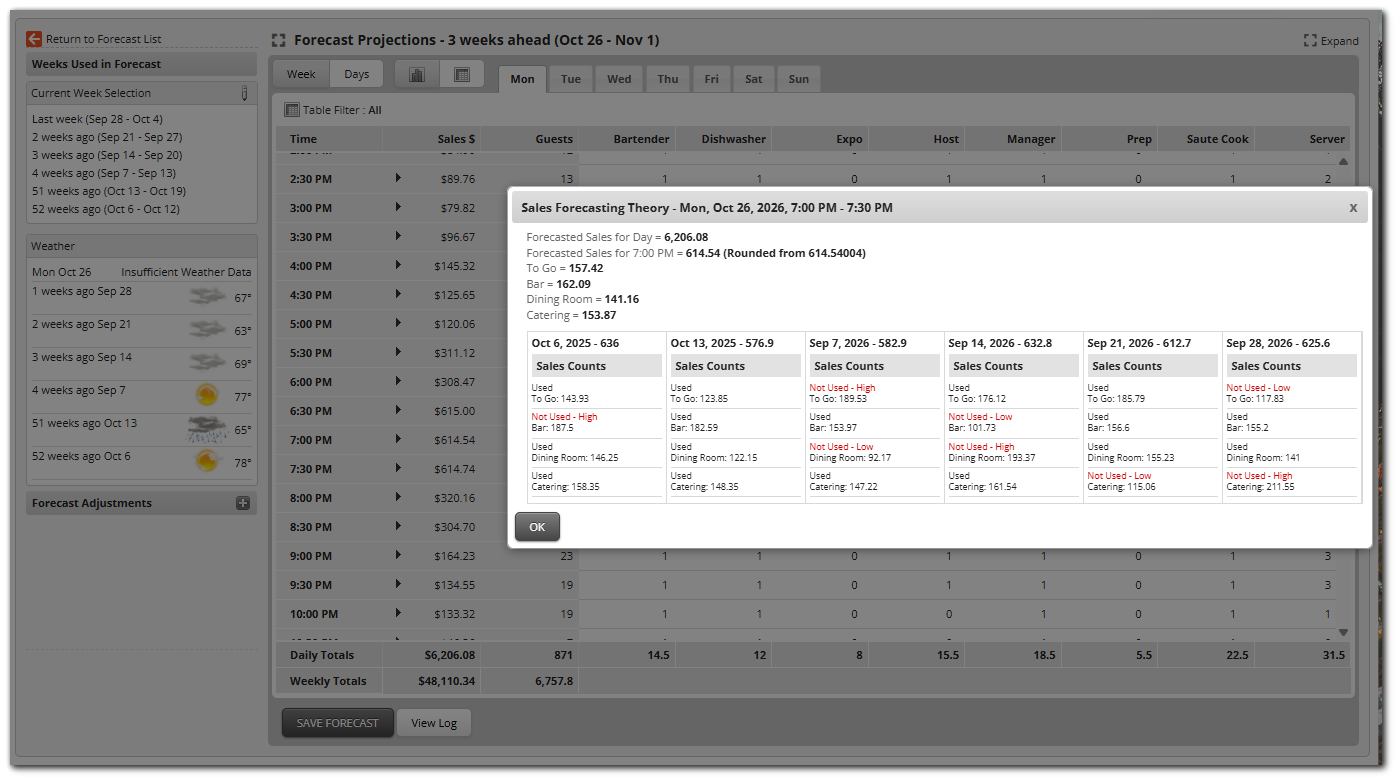Click the Return to Forecast List link

coord(104,39)
